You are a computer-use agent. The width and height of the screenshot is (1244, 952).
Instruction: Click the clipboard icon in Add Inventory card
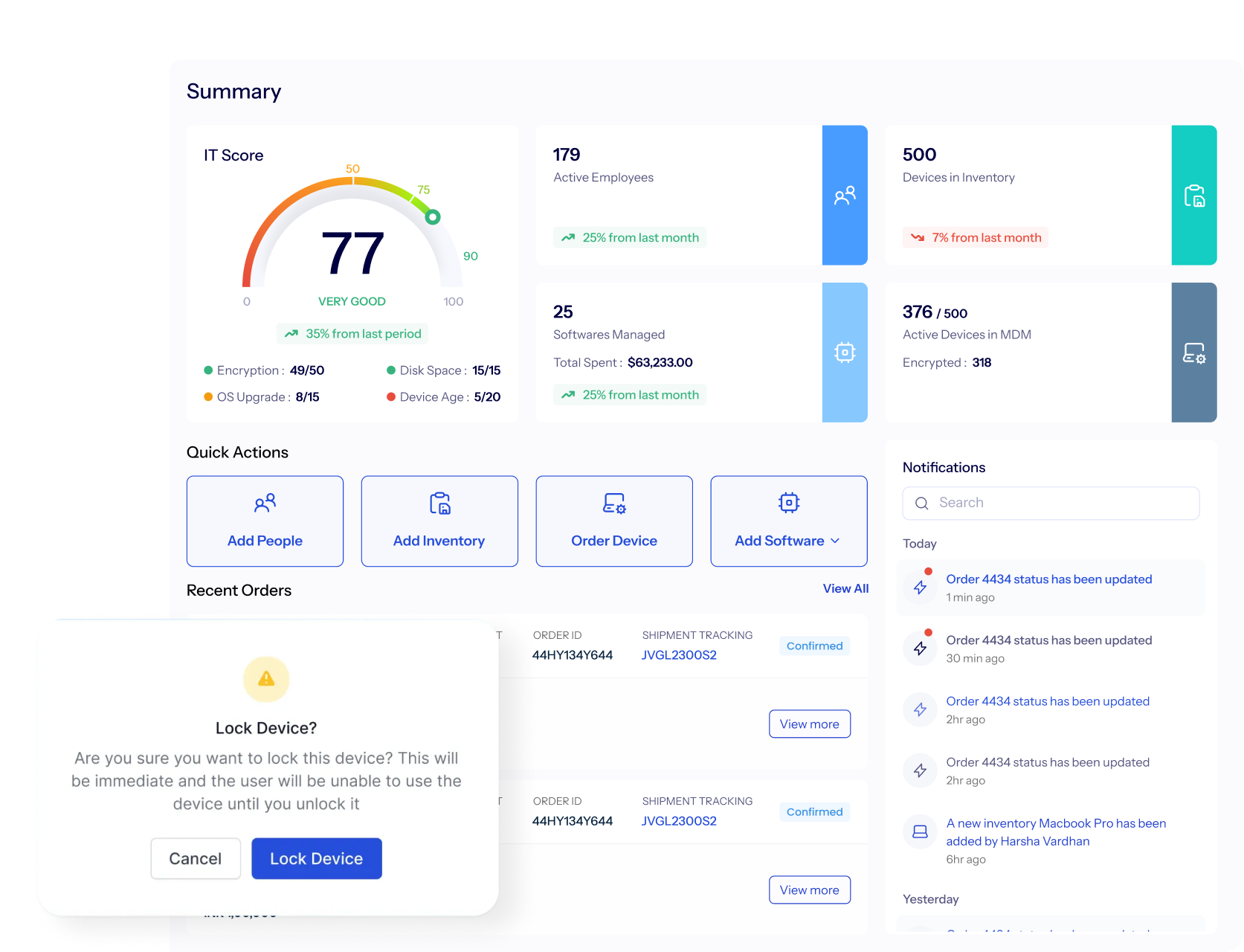(439, 504)
